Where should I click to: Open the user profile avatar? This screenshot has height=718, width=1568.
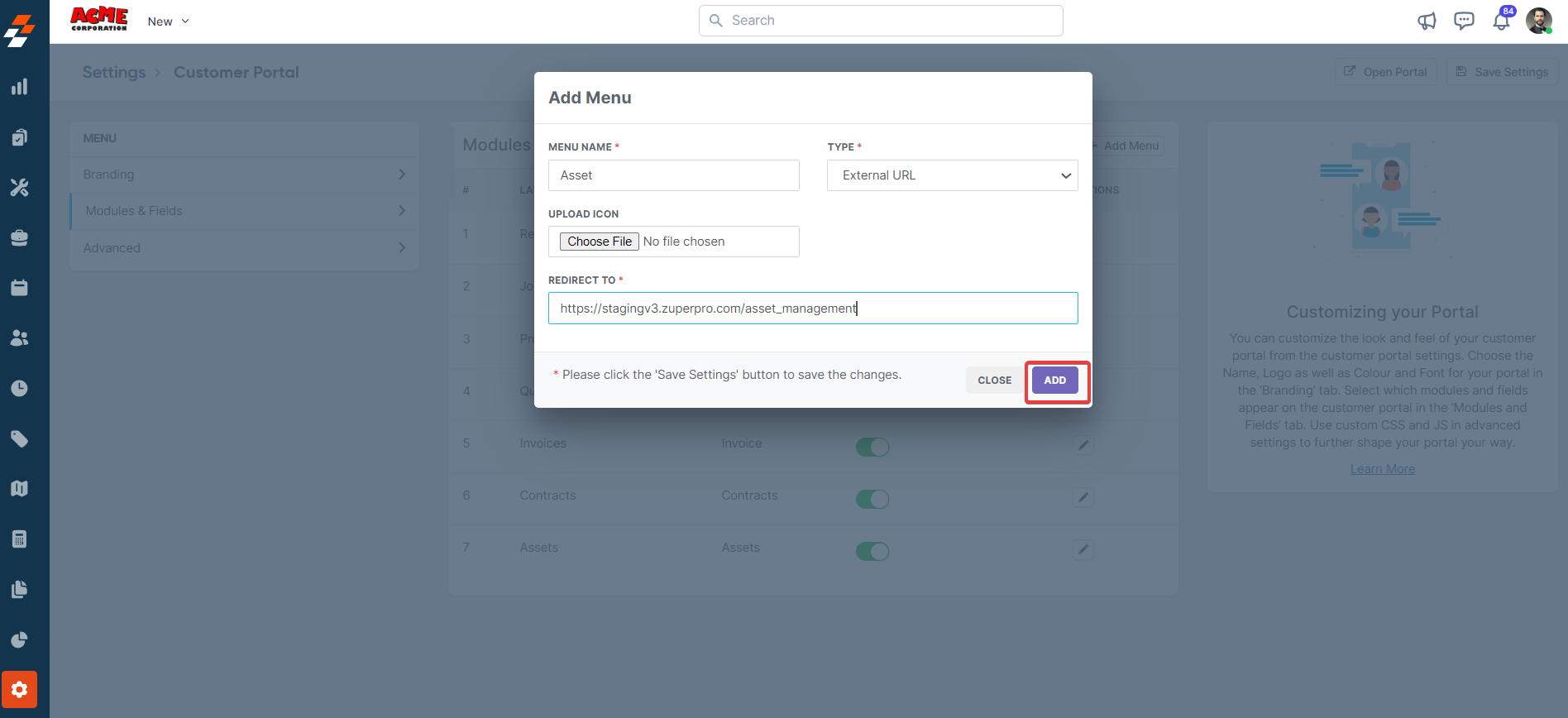(x=1539, y=21)
